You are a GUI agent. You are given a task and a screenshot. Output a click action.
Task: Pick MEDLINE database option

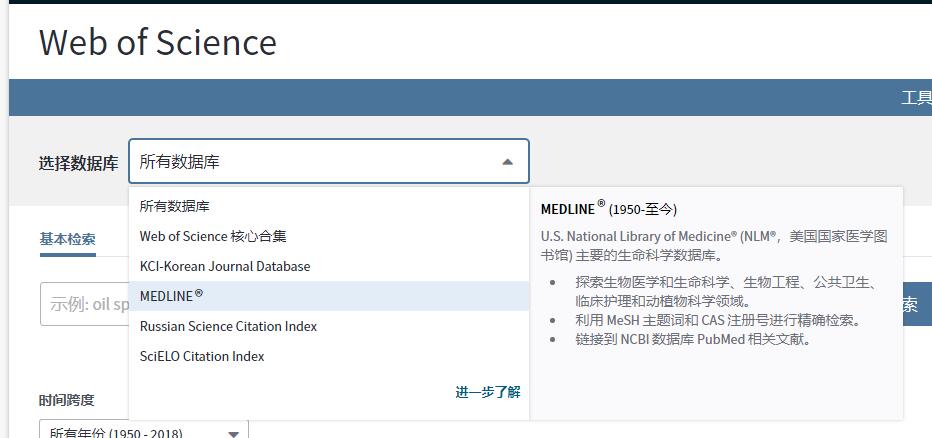[329, 295]
